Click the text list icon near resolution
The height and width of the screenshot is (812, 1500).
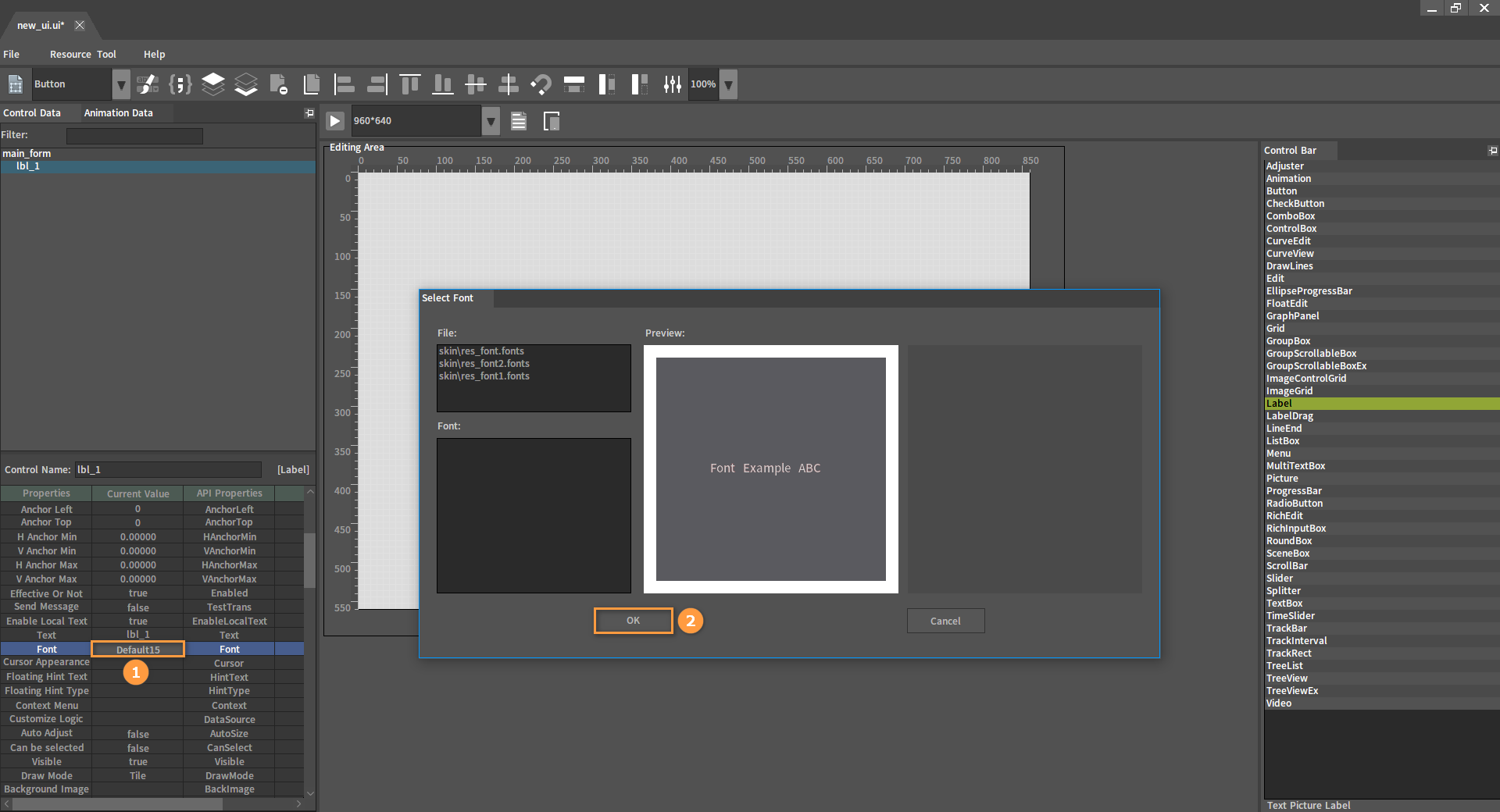(519, 121)
